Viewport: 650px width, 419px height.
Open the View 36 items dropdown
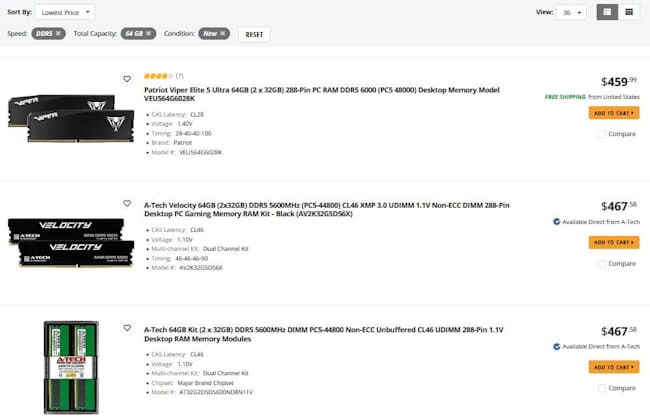click(x=571, y=12)
